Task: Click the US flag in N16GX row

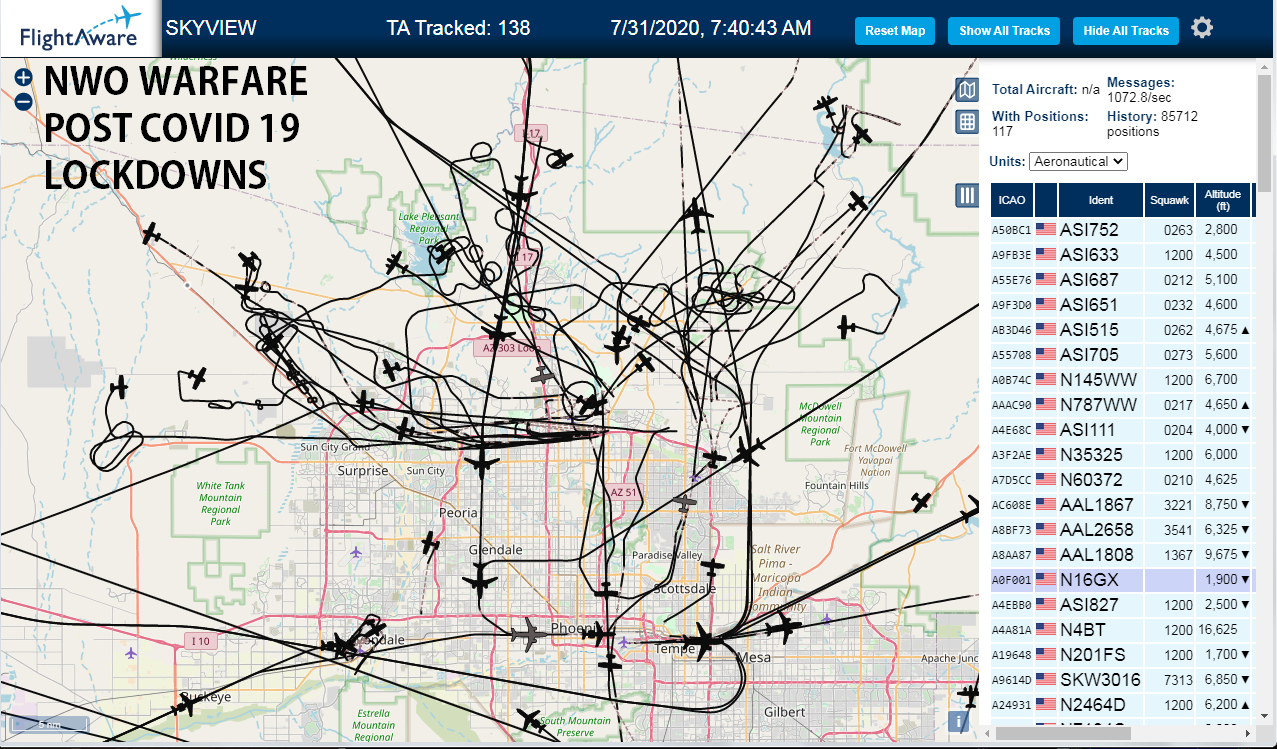Action: 1046,579
